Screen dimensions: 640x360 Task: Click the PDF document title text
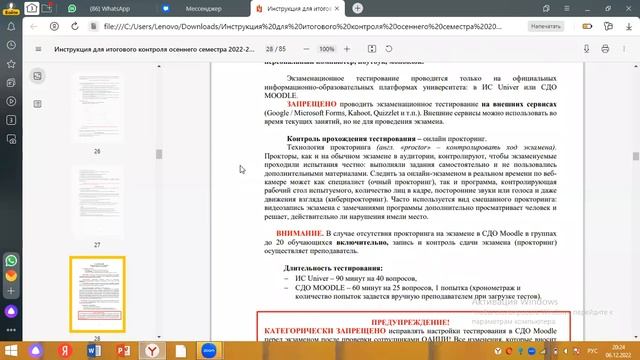pos(154,49)
